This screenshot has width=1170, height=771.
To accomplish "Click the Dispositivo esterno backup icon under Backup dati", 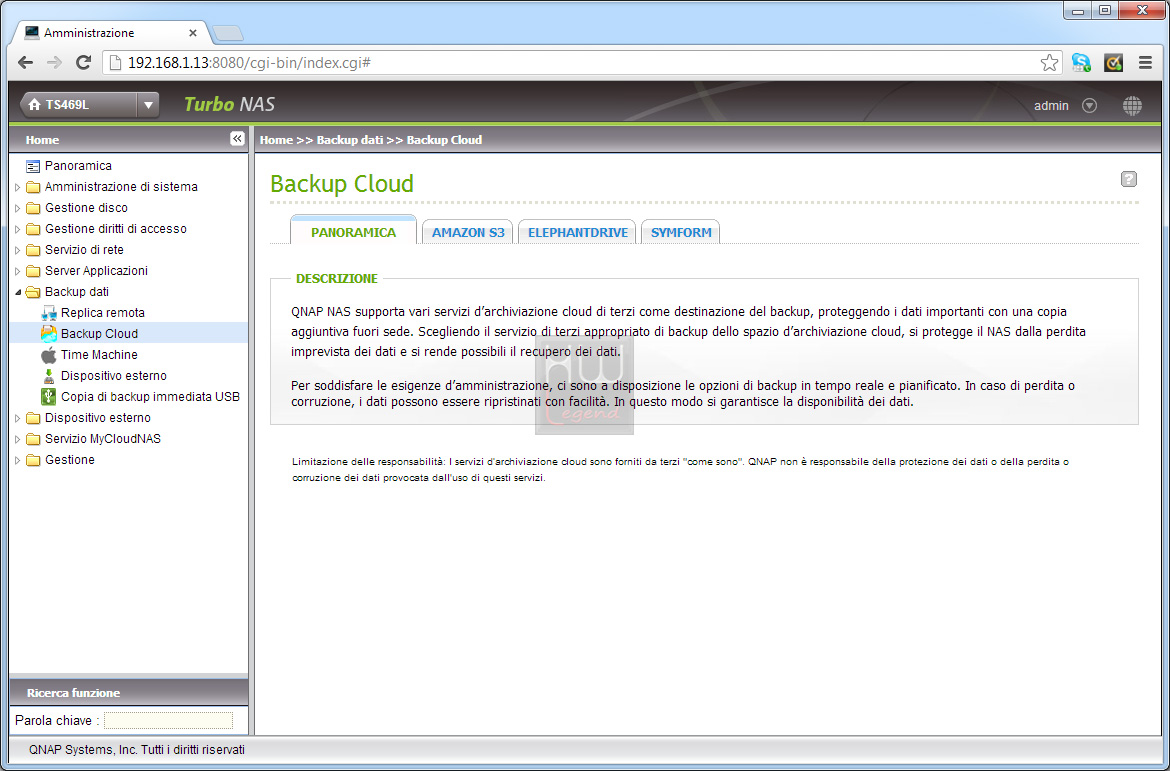I will coord(49,375).
